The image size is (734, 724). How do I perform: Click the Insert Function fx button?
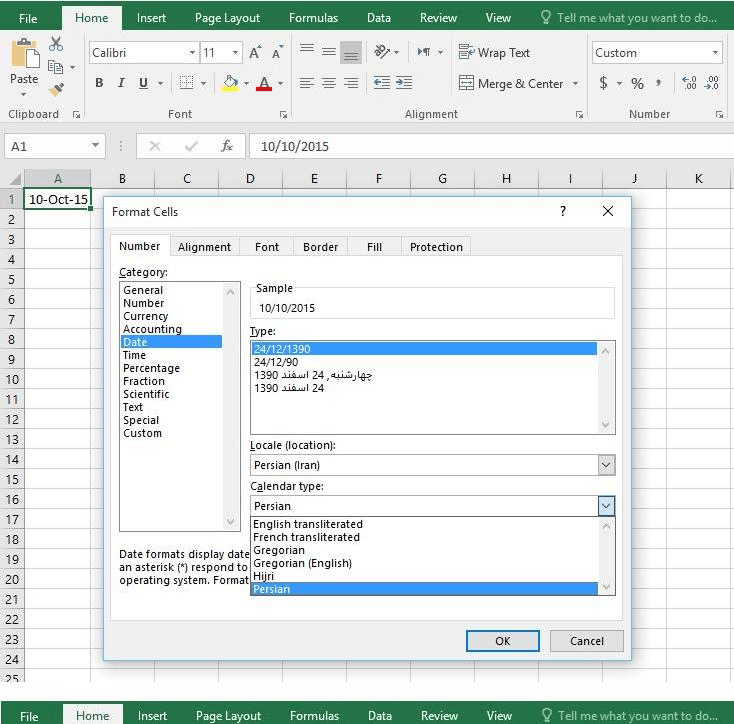tap(227, 146)
